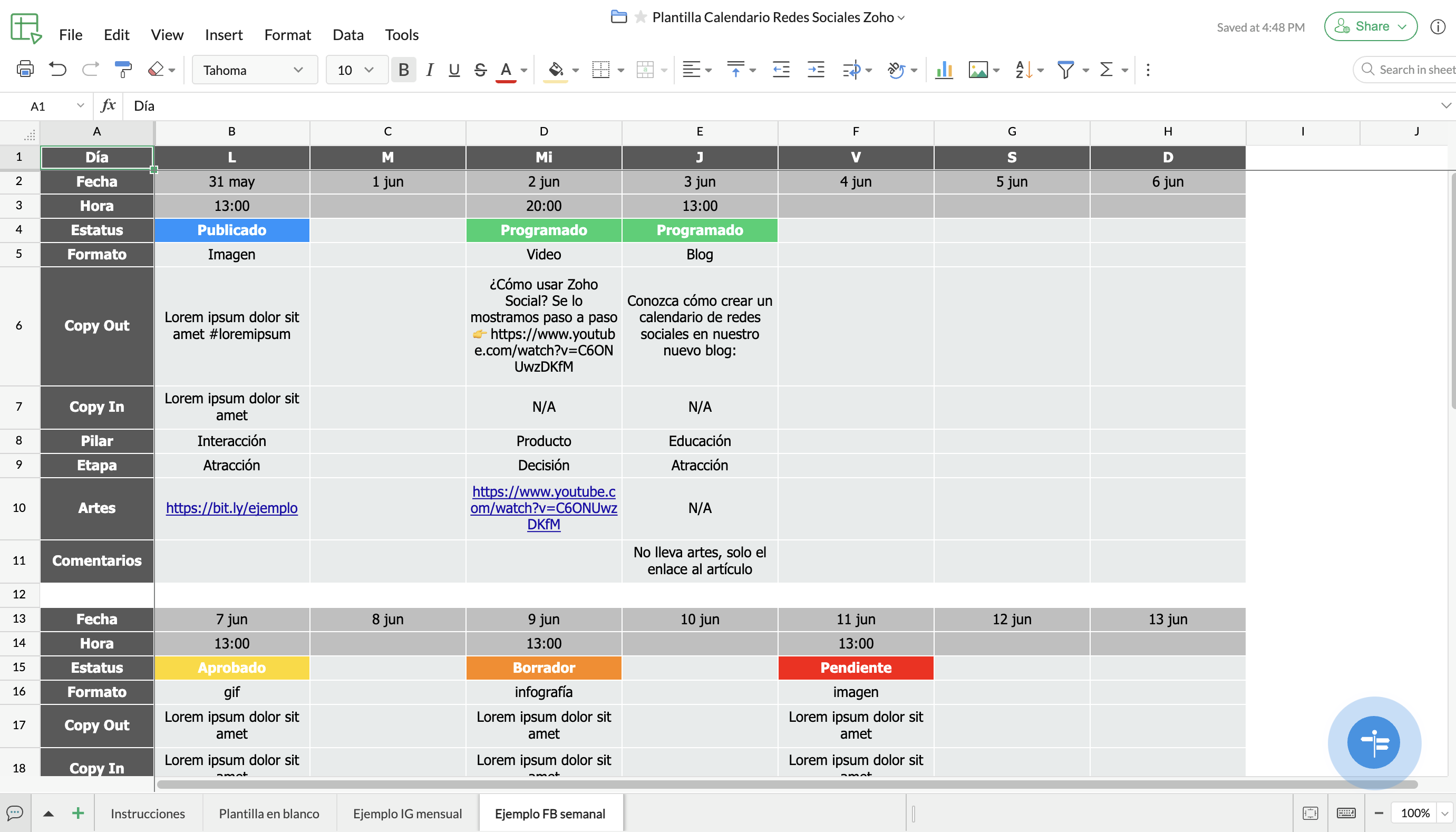This screenshot has width=1456, height=832.
Task: Click the Merge cells icon
Action: point(645,70)
